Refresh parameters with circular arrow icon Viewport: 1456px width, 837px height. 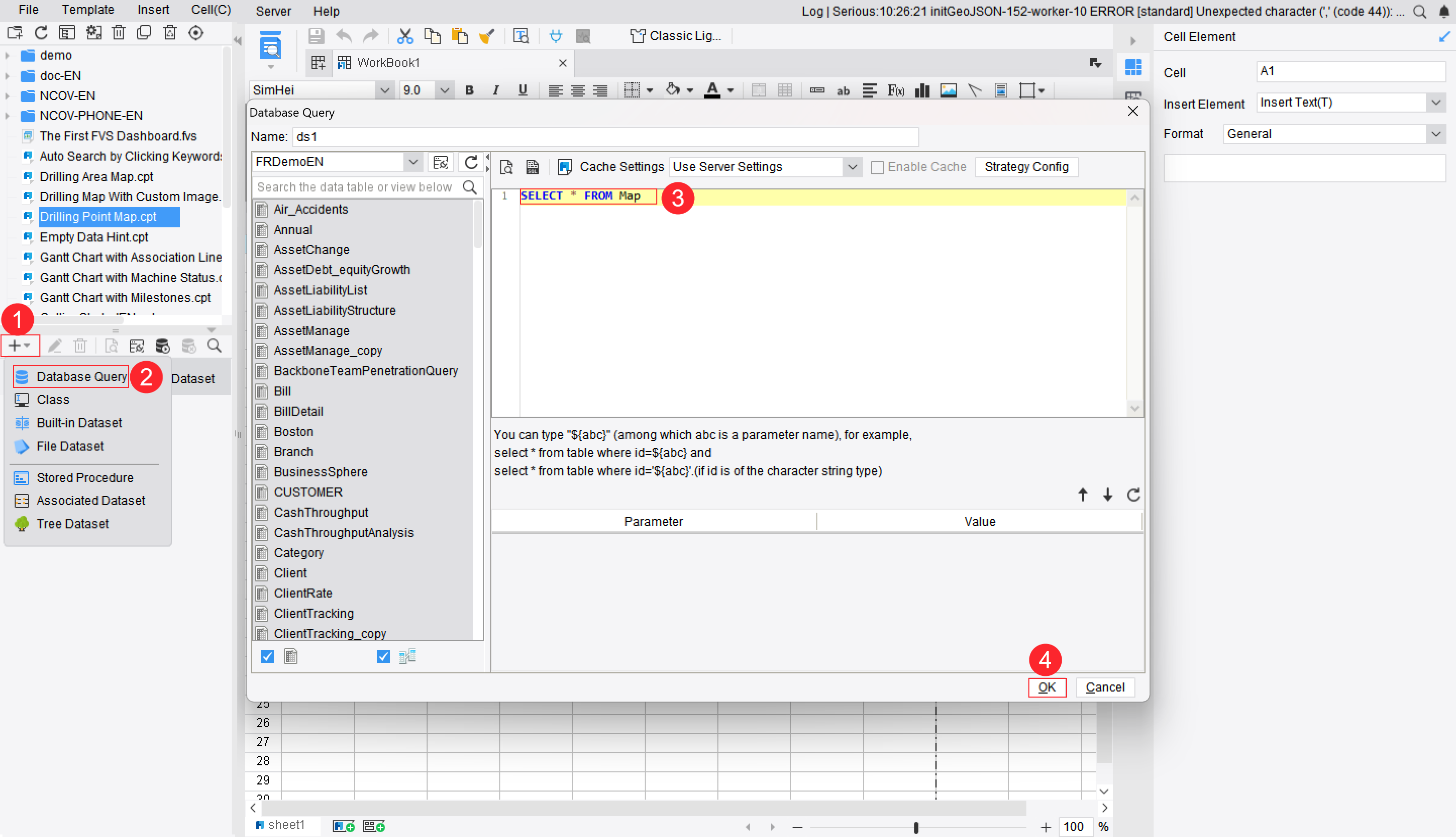coord(1133,495)
